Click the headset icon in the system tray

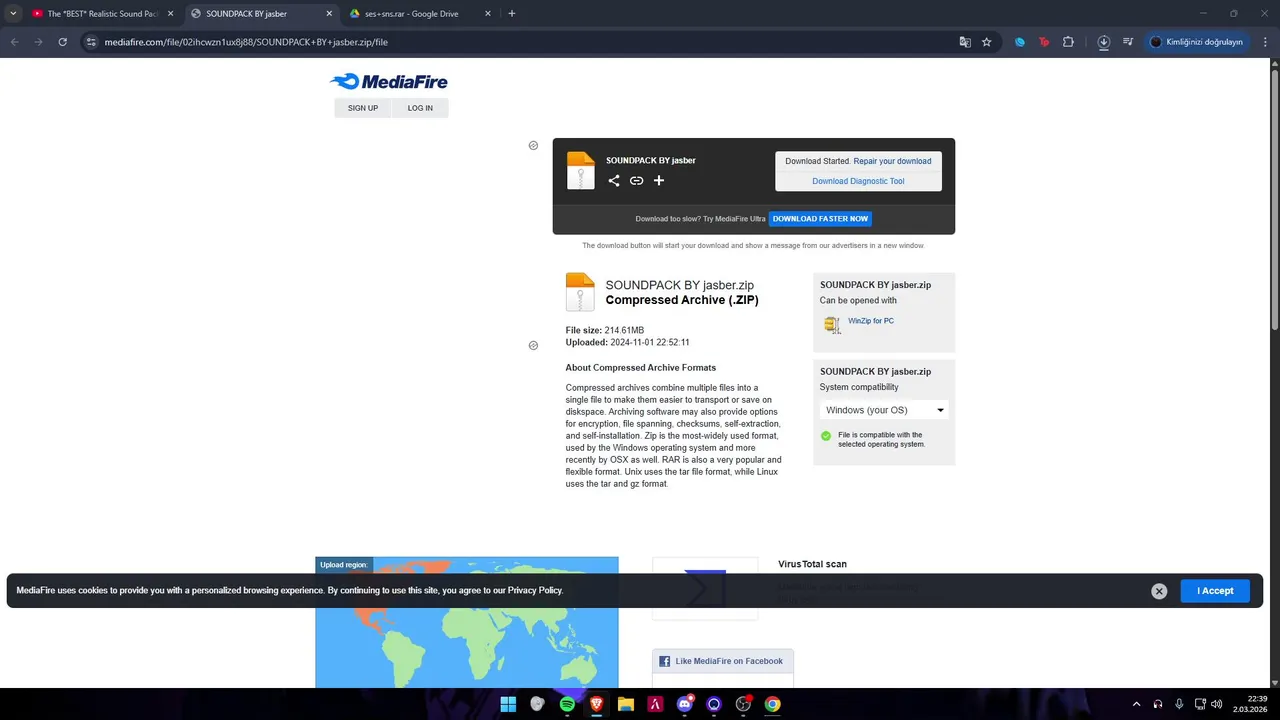pyautogui.click(x=1158, y=704)
